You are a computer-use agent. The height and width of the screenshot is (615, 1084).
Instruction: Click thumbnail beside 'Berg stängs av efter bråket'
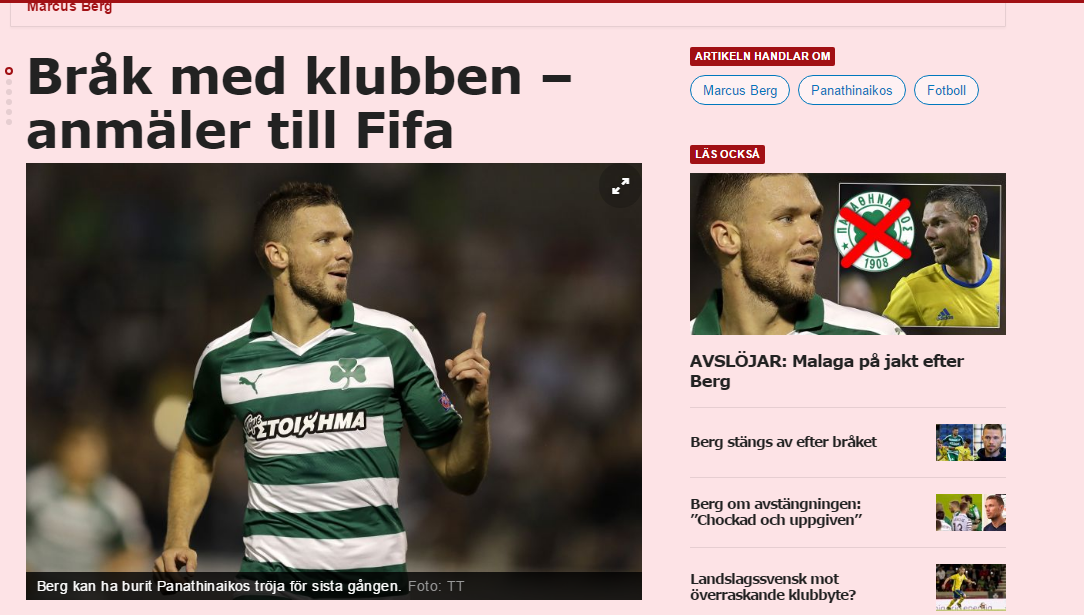point(971,442)
